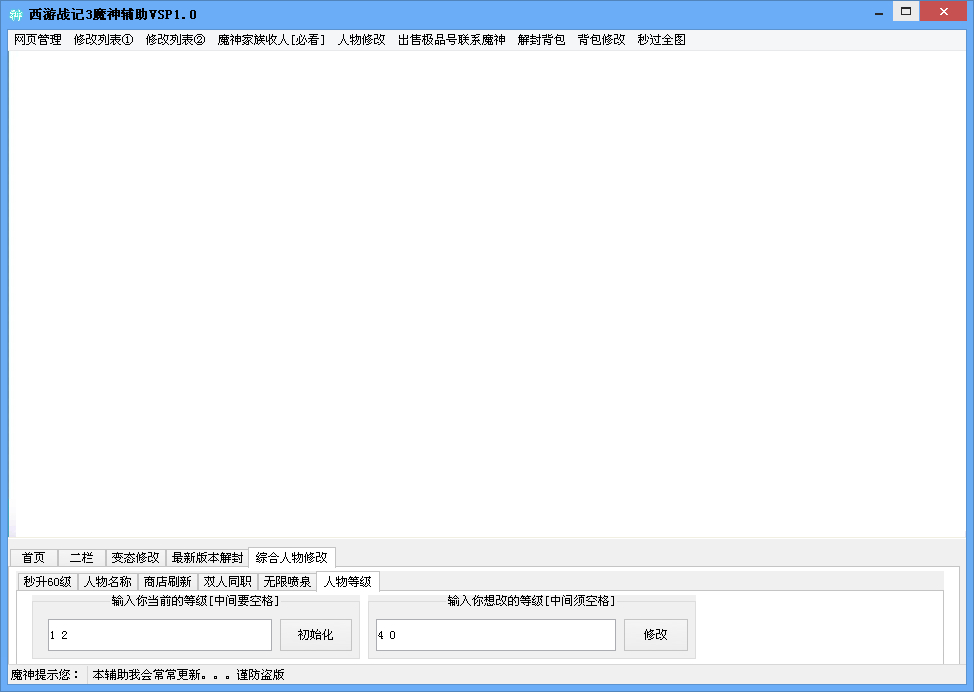
Task: Open the 魔神家族收人[必看] menu
Action: point(271,40)
